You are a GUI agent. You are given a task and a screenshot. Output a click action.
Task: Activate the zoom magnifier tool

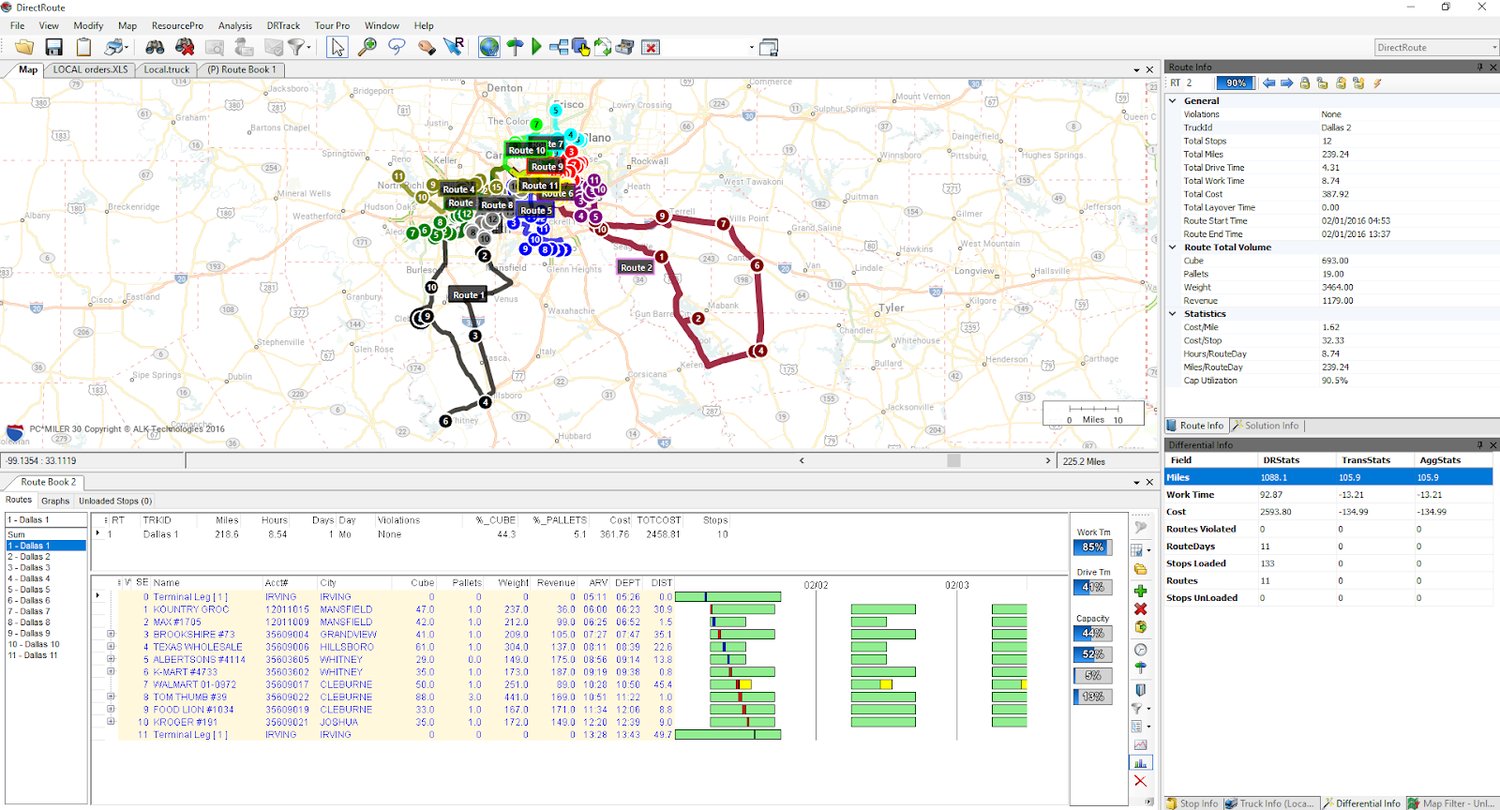tap(367, 46)
